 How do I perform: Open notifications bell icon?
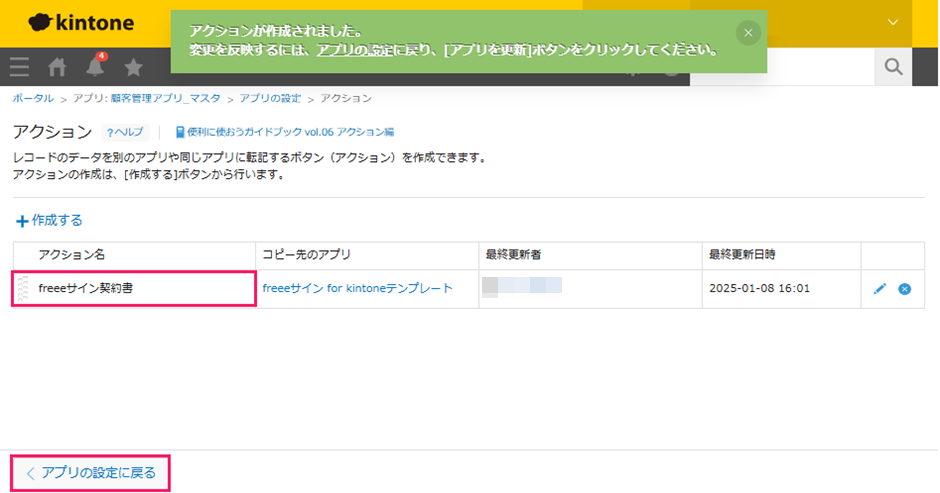click(x=95, y=65)
